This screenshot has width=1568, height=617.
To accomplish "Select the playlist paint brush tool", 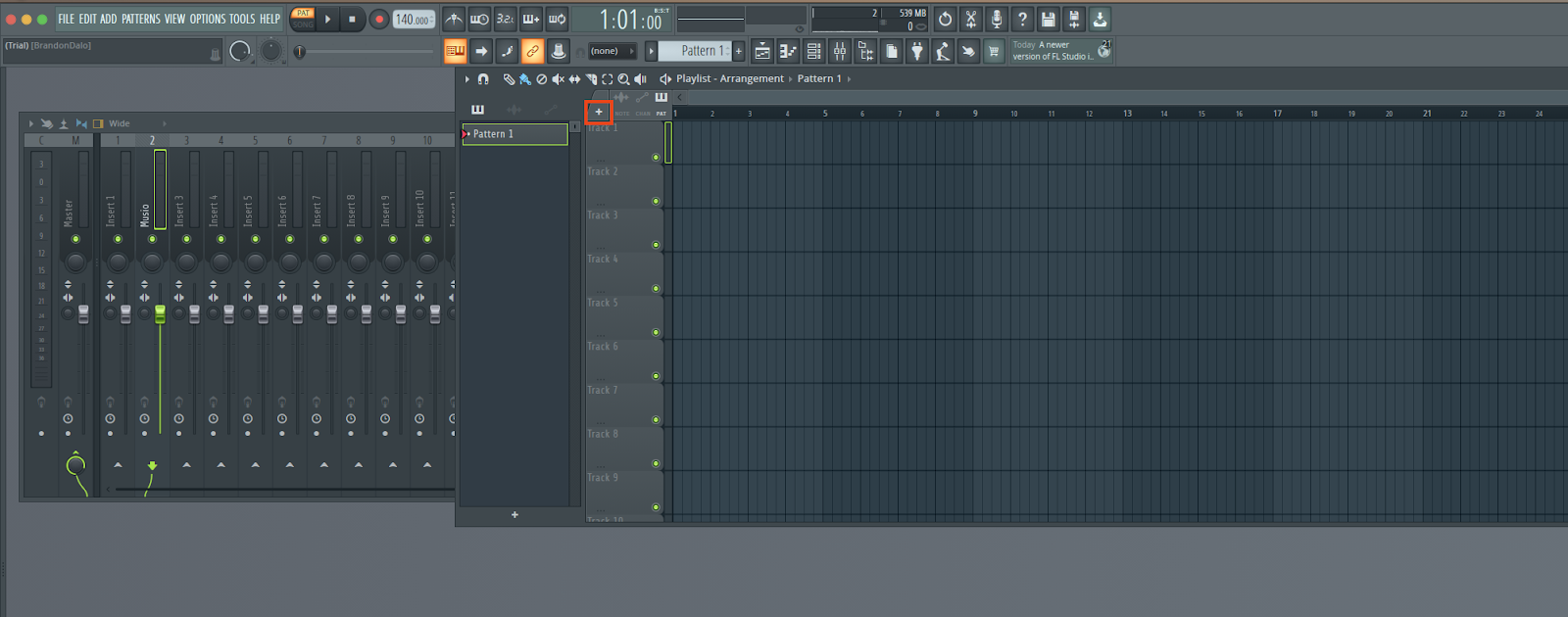I will click(x=525, y=79).
